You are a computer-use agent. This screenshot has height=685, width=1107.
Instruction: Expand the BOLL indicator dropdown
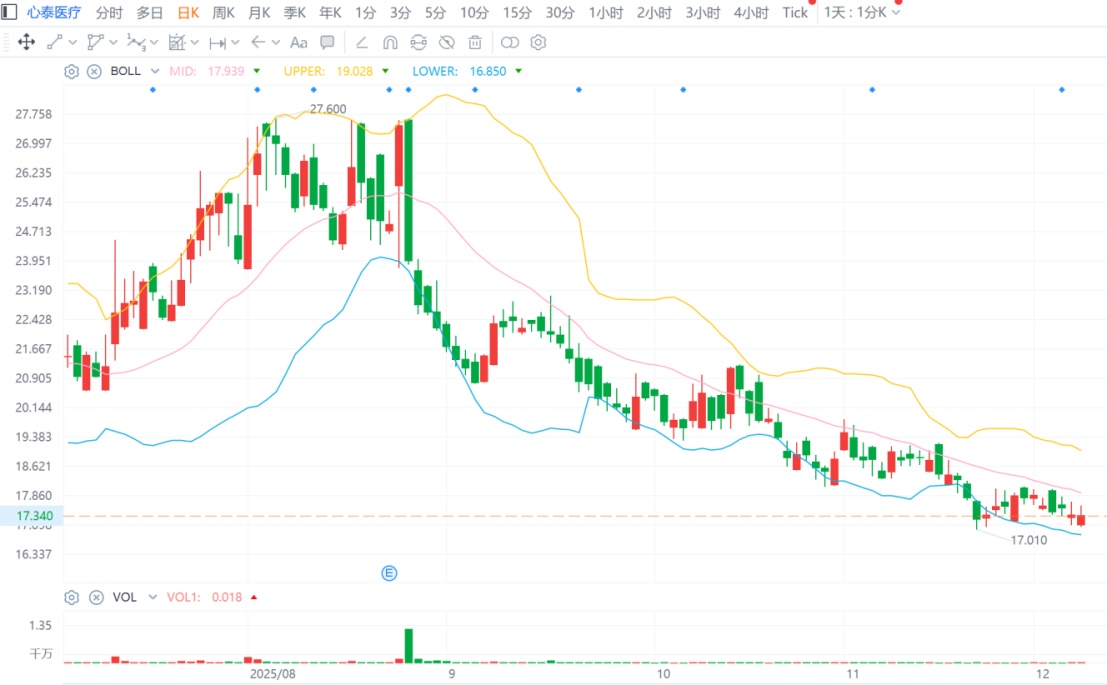click(154, 71)
